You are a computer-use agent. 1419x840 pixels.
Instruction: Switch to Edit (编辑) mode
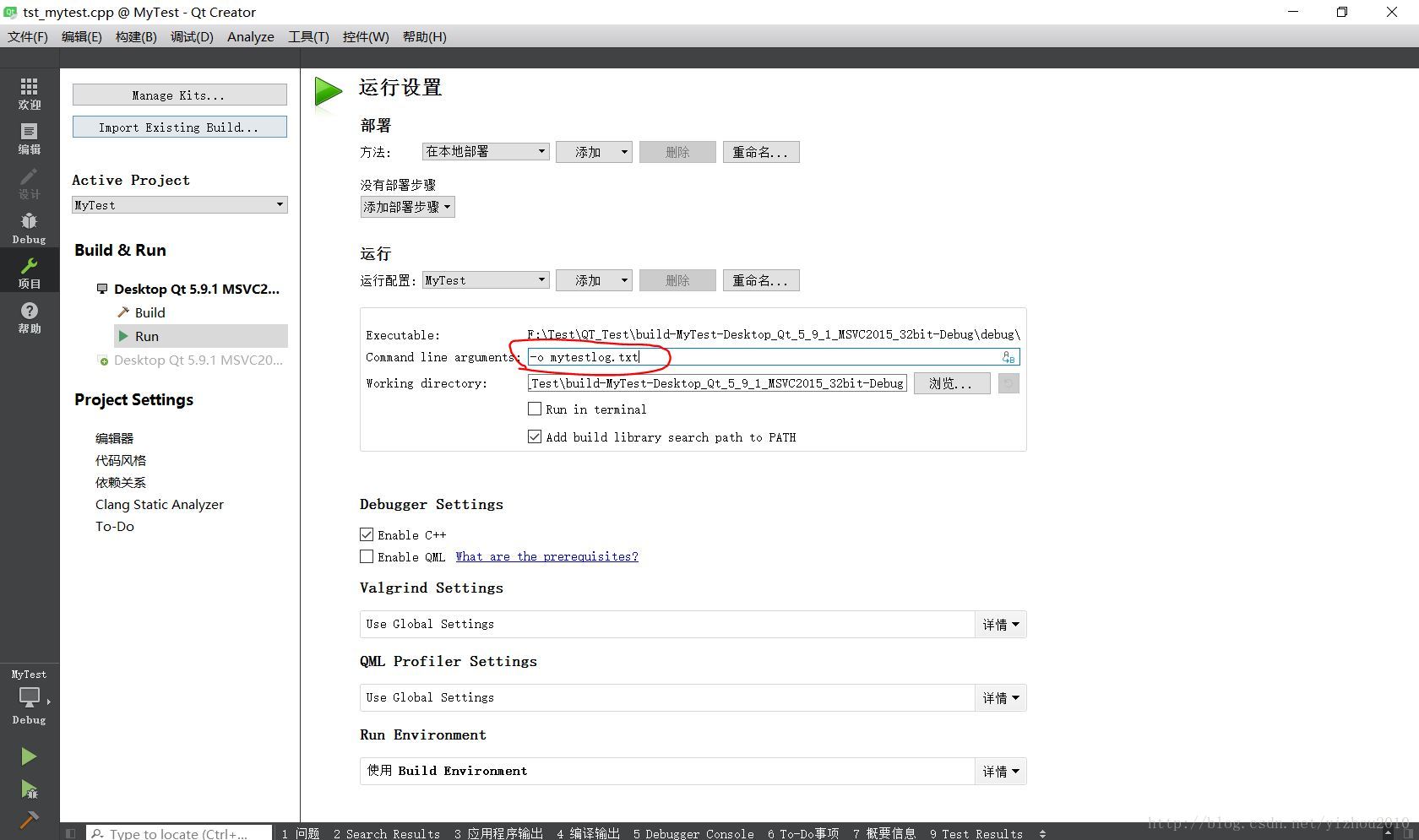[30, 138]
